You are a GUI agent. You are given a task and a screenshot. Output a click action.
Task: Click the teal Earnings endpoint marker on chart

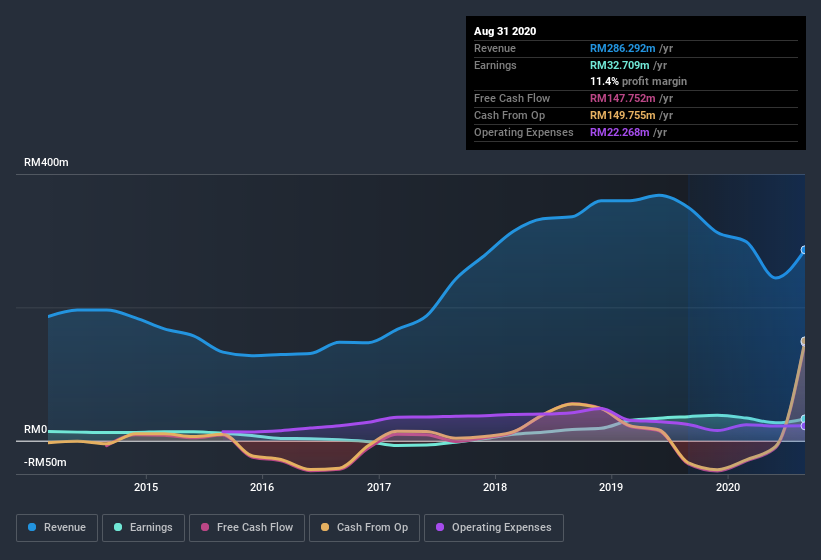804,419
